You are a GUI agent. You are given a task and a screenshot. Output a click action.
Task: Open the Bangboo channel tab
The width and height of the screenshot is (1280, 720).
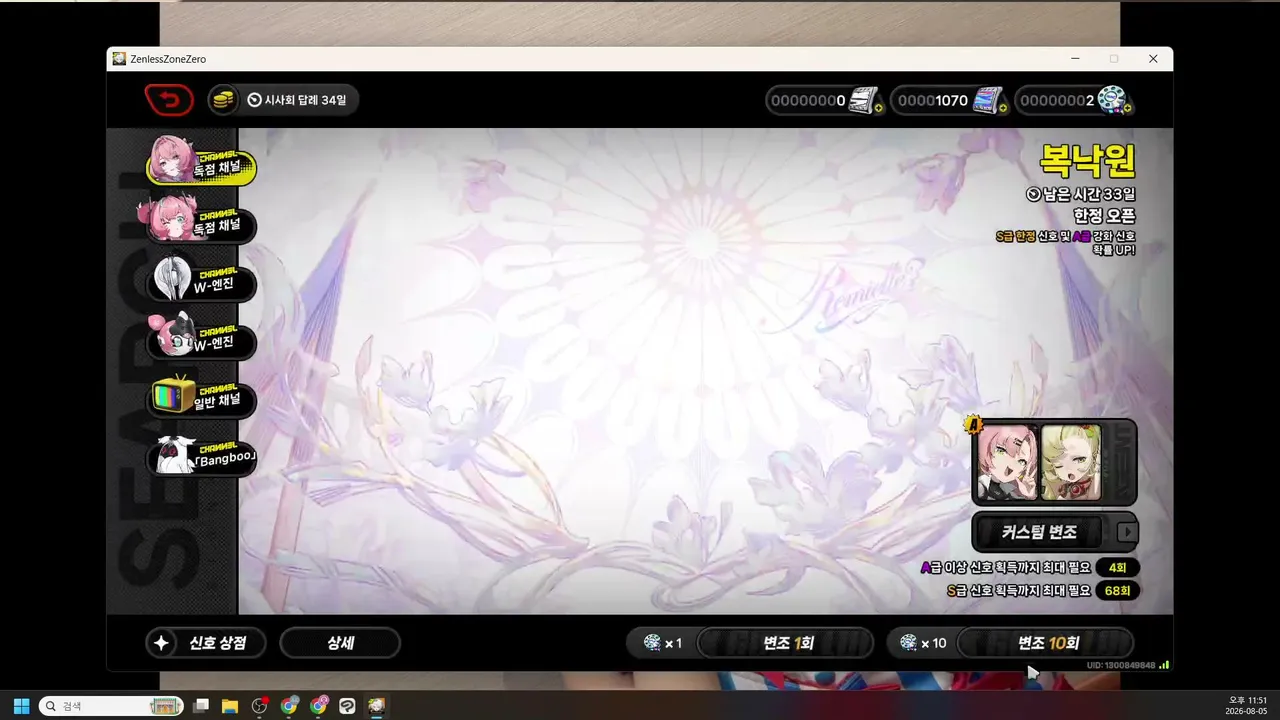click(202, 456)
